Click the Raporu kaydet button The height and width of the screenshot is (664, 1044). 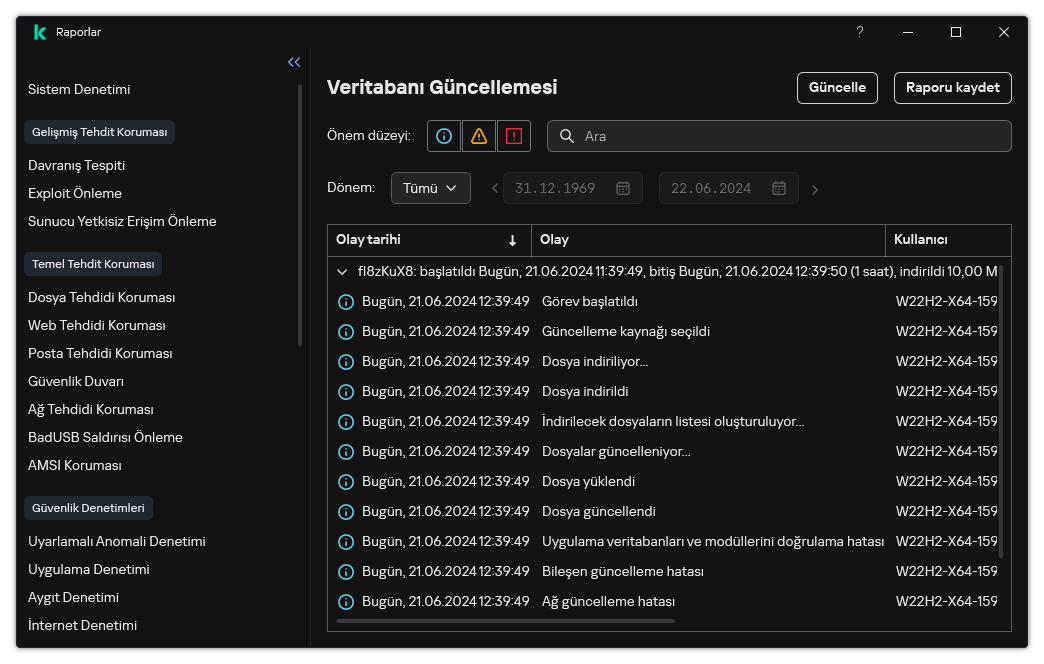click(952, 87)
